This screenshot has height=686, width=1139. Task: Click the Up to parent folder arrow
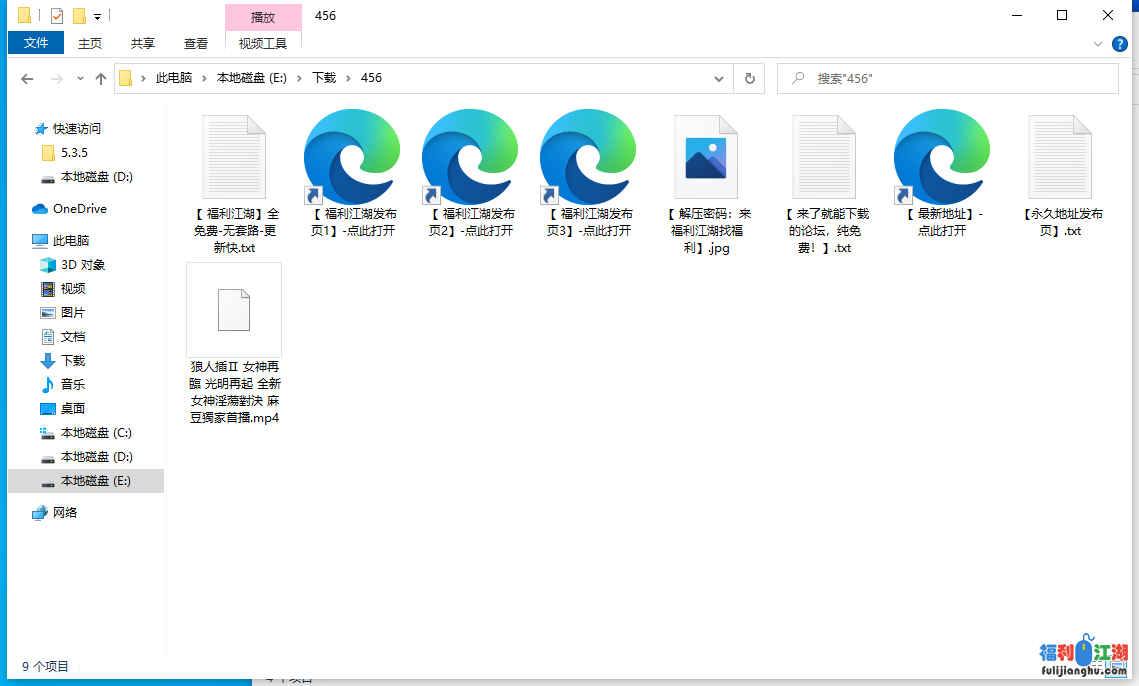point(100,78)
